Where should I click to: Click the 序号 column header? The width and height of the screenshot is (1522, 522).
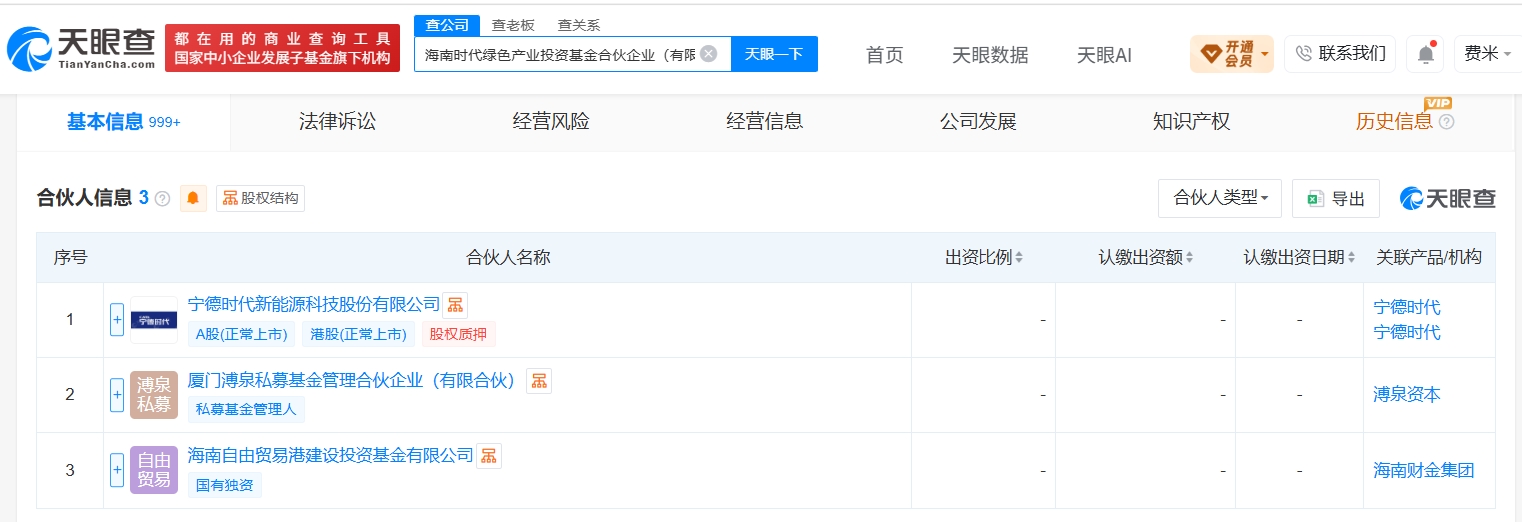70,258
